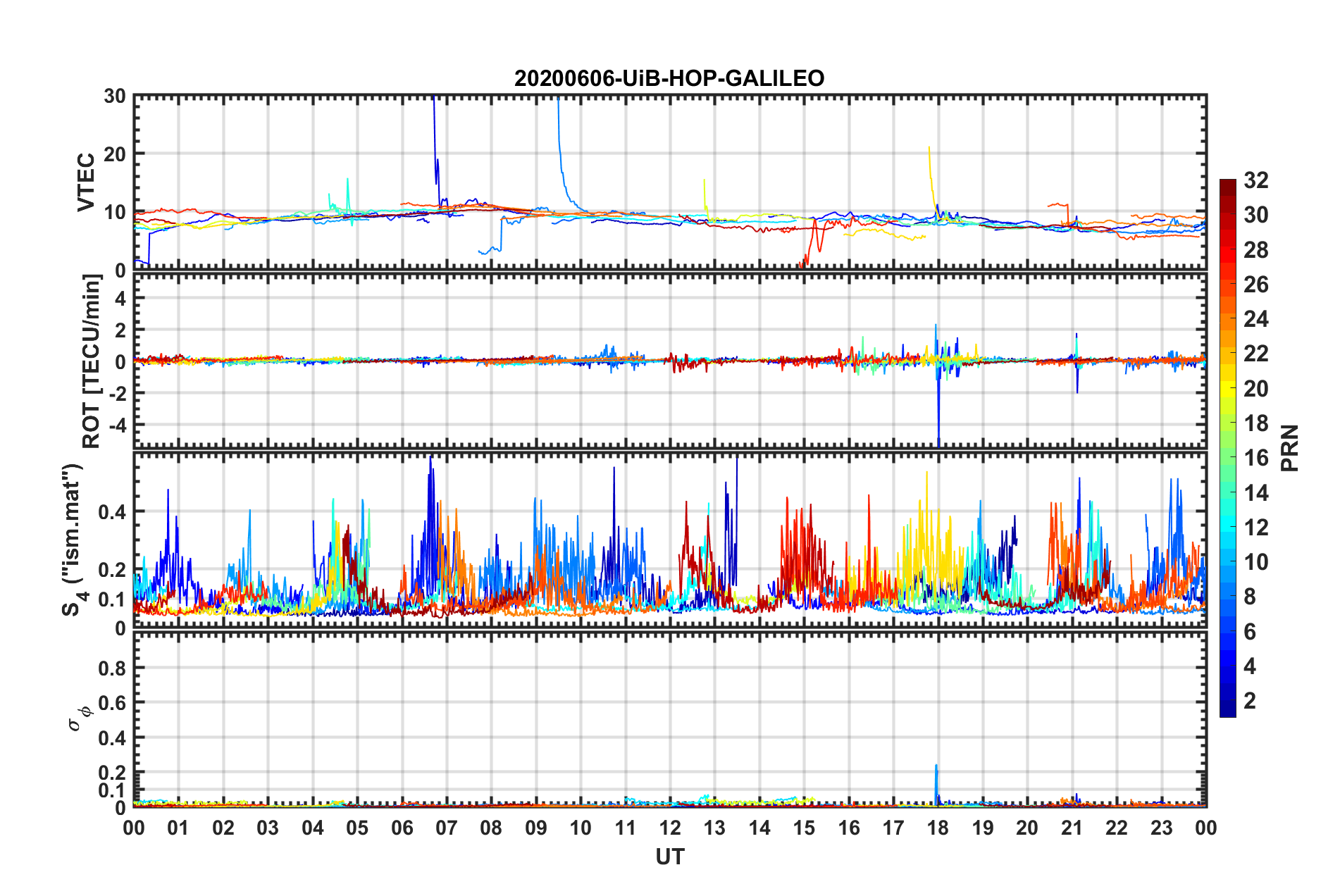Select the colorbar tick label 16
The width and height of the screenshot is (1340, 896).
point(1255,458)
